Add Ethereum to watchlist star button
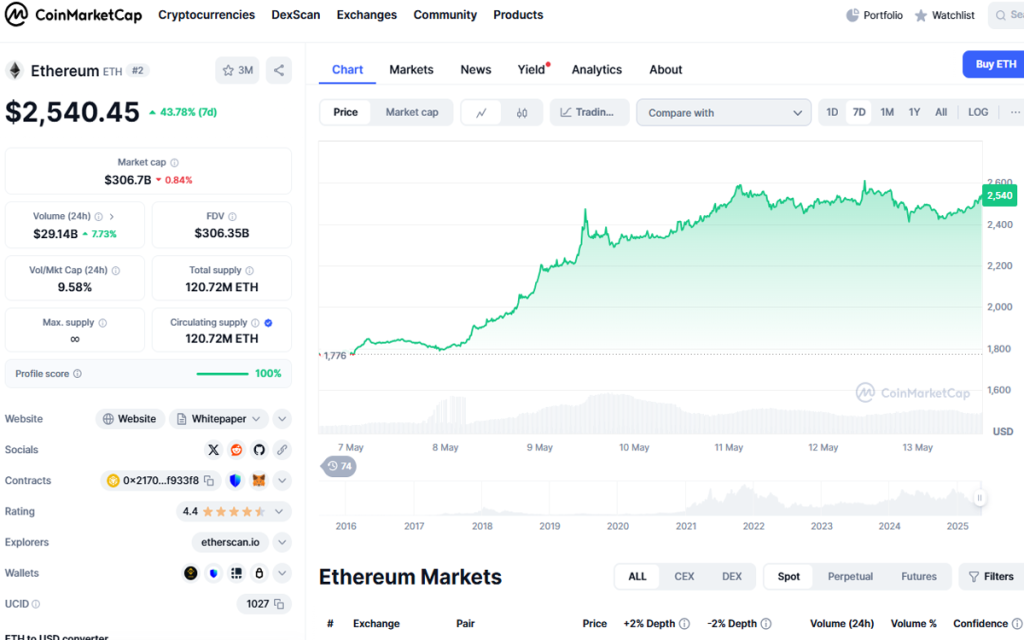 [237, 71]
